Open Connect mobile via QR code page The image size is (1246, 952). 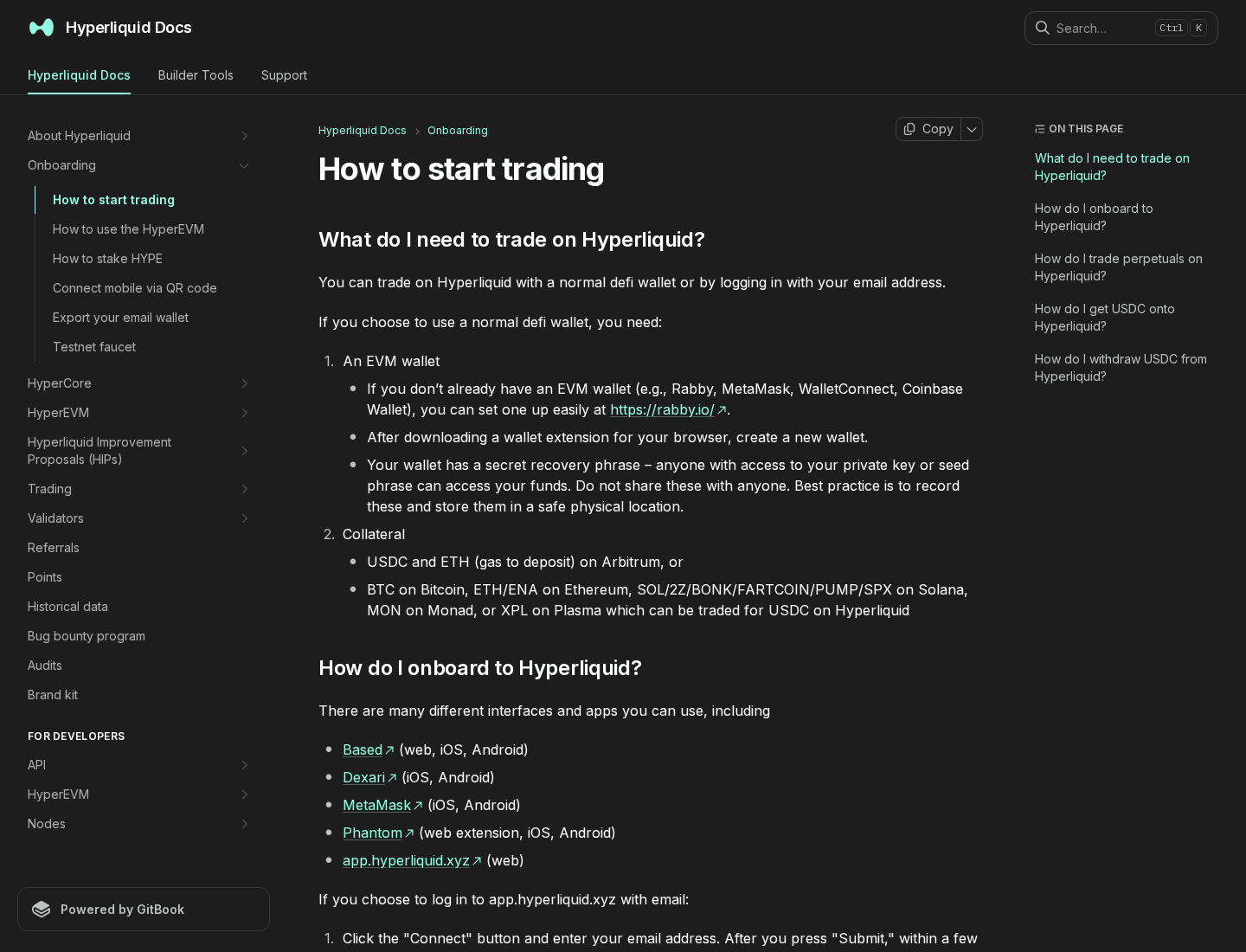pyautogui.click(x=134, y=288)
